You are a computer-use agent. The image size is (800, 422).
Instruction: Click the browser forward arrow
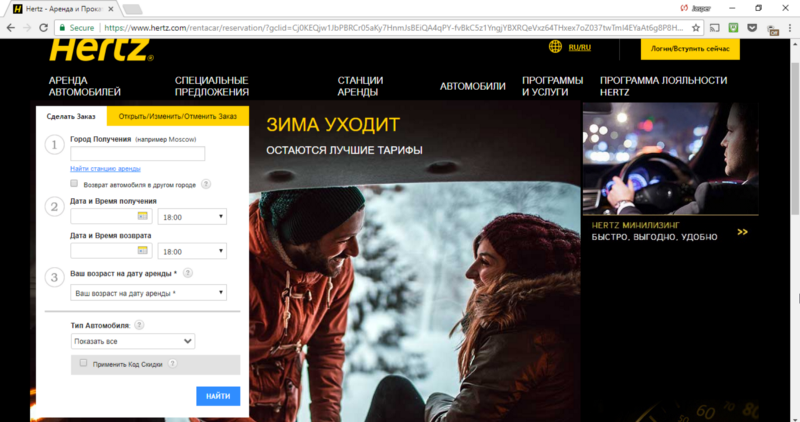click(27, 28)
